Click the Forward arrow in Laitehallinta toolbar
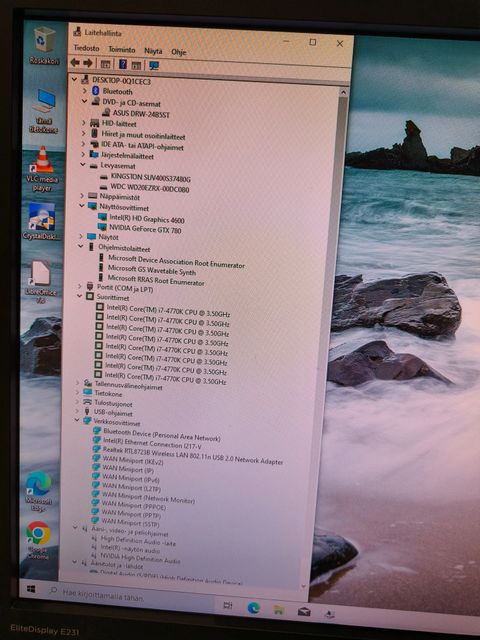The width and height of the screenshot is (480, 640). 87,63
